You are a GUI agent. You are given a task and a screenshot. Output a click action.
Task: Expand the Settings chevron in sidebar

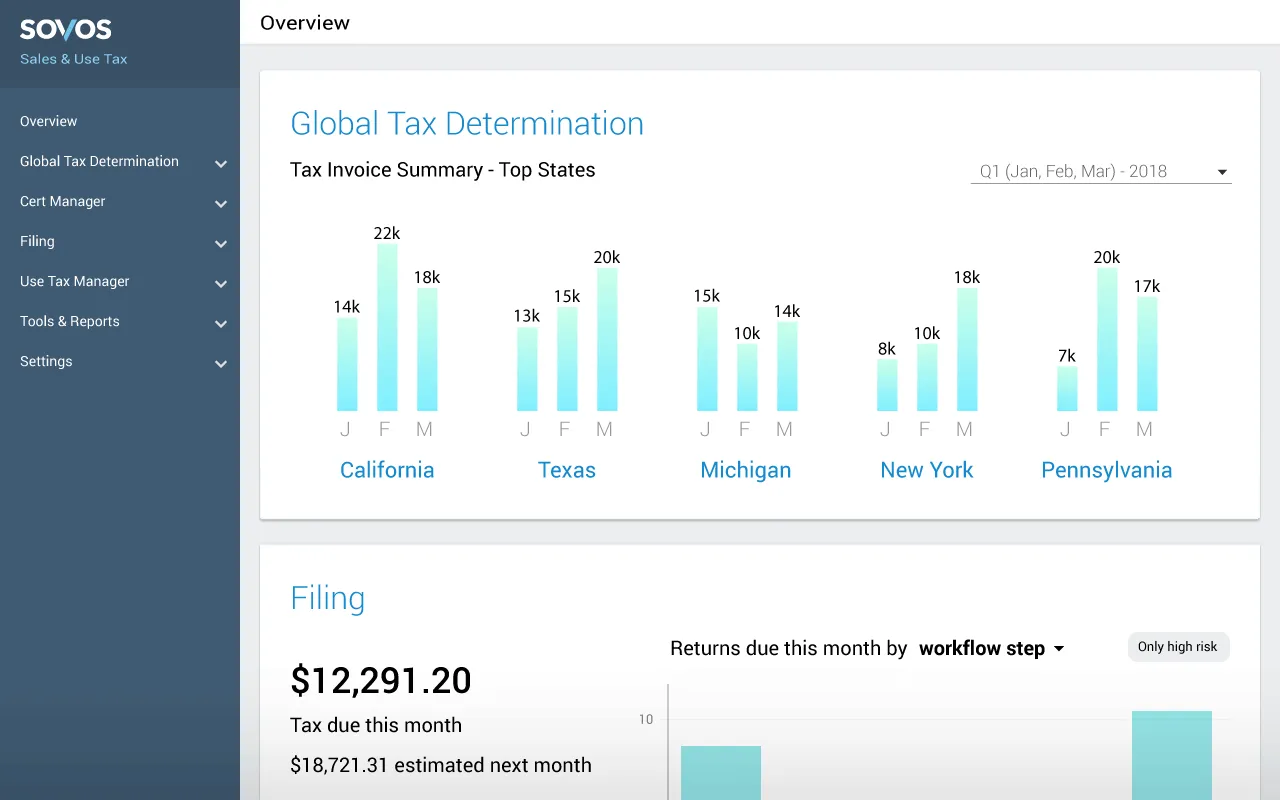pos(221,363)
